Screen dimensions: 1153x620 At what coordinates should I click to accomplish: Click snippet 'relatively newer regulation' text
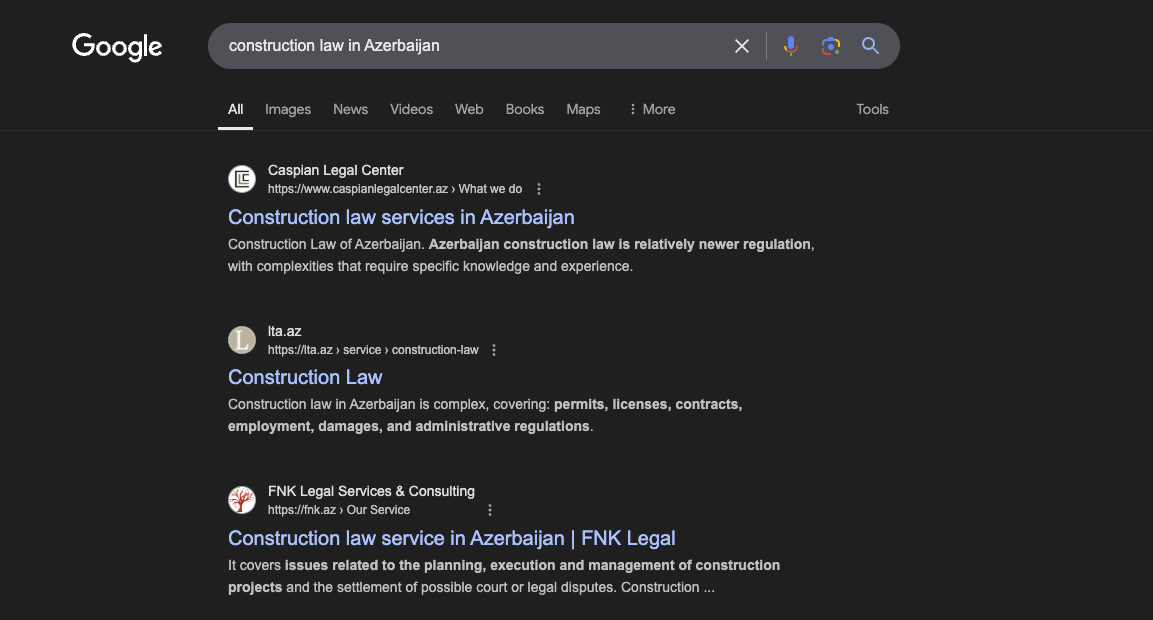722,244
